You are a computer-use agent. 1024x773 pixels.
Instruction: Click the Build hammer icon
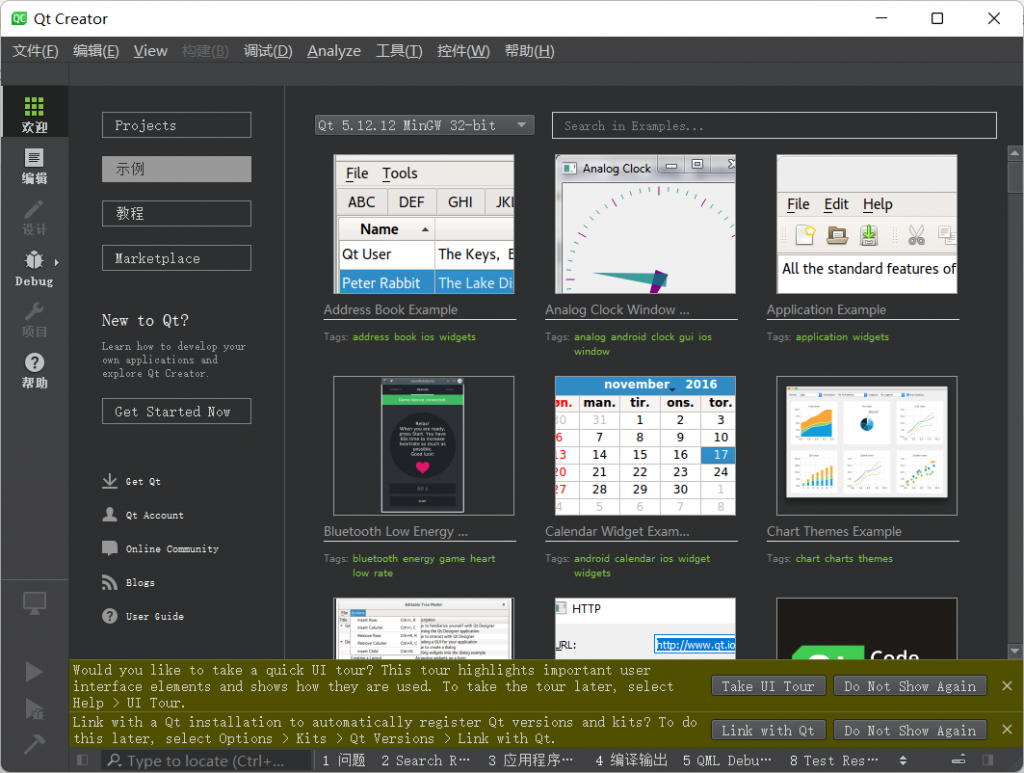[34, 743]
